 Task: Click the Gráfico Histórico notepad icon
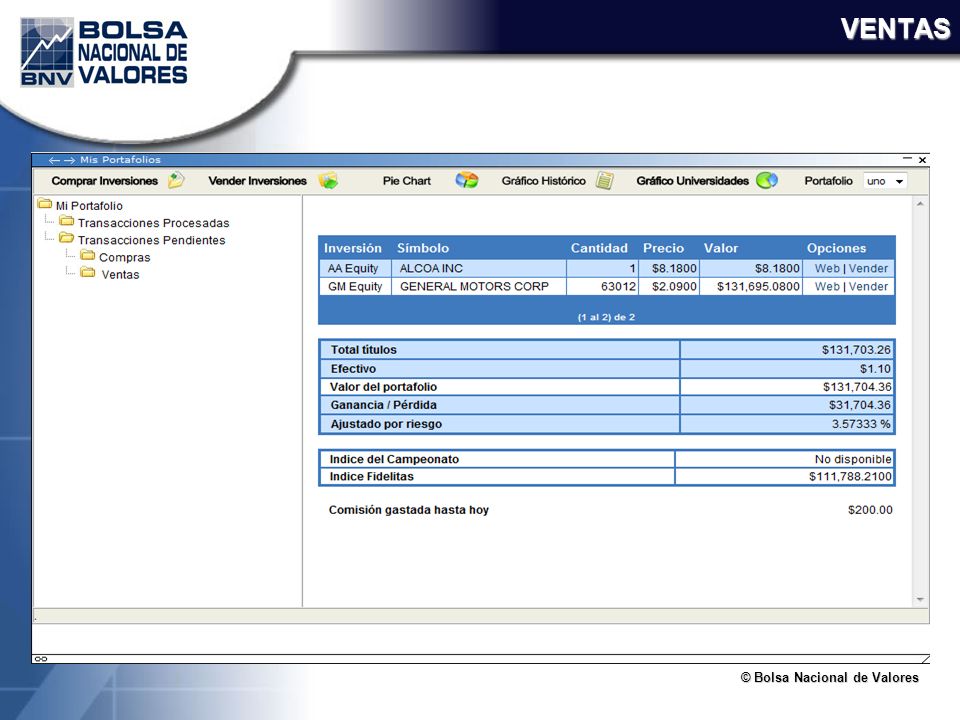pyautogui.click(x=604, y=180)
